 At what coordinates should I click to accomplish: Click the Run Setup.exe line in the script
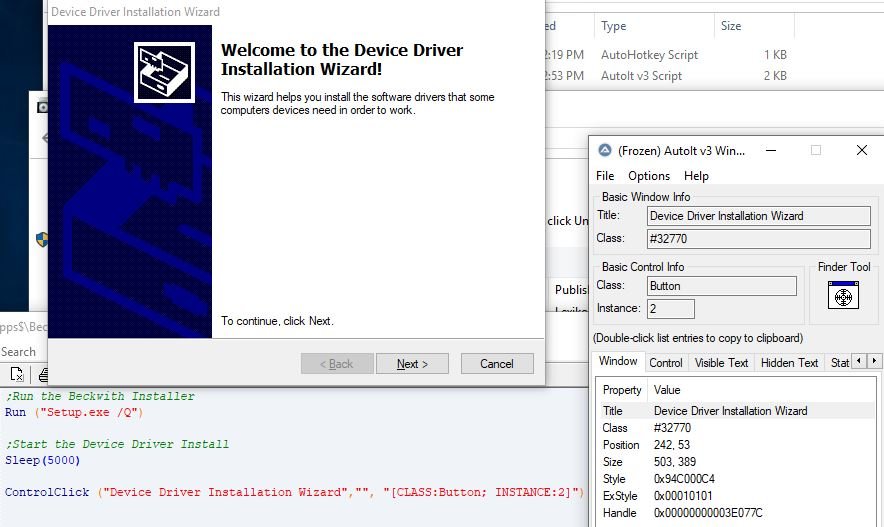click(x=74, y=412)
